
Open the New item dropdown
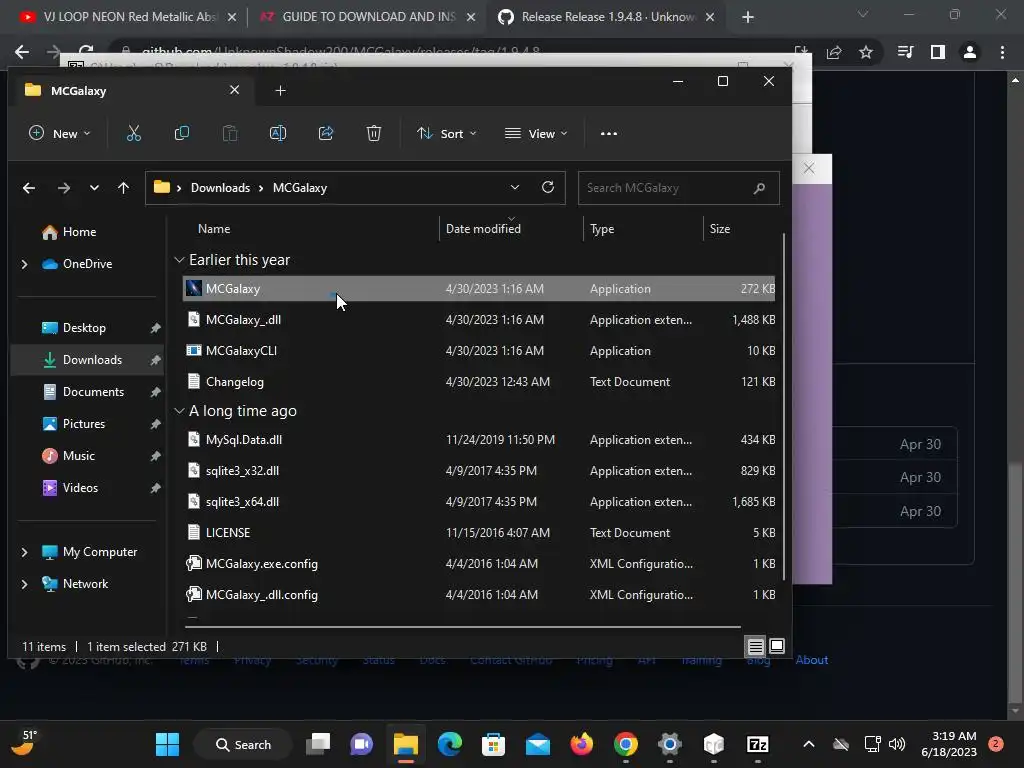[x=59, y=134]
